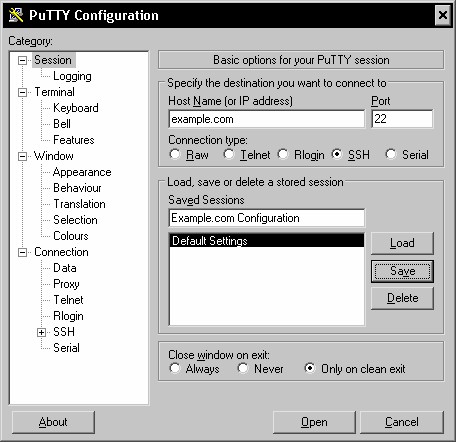Open the Appearance category

(x=82, y=172)
